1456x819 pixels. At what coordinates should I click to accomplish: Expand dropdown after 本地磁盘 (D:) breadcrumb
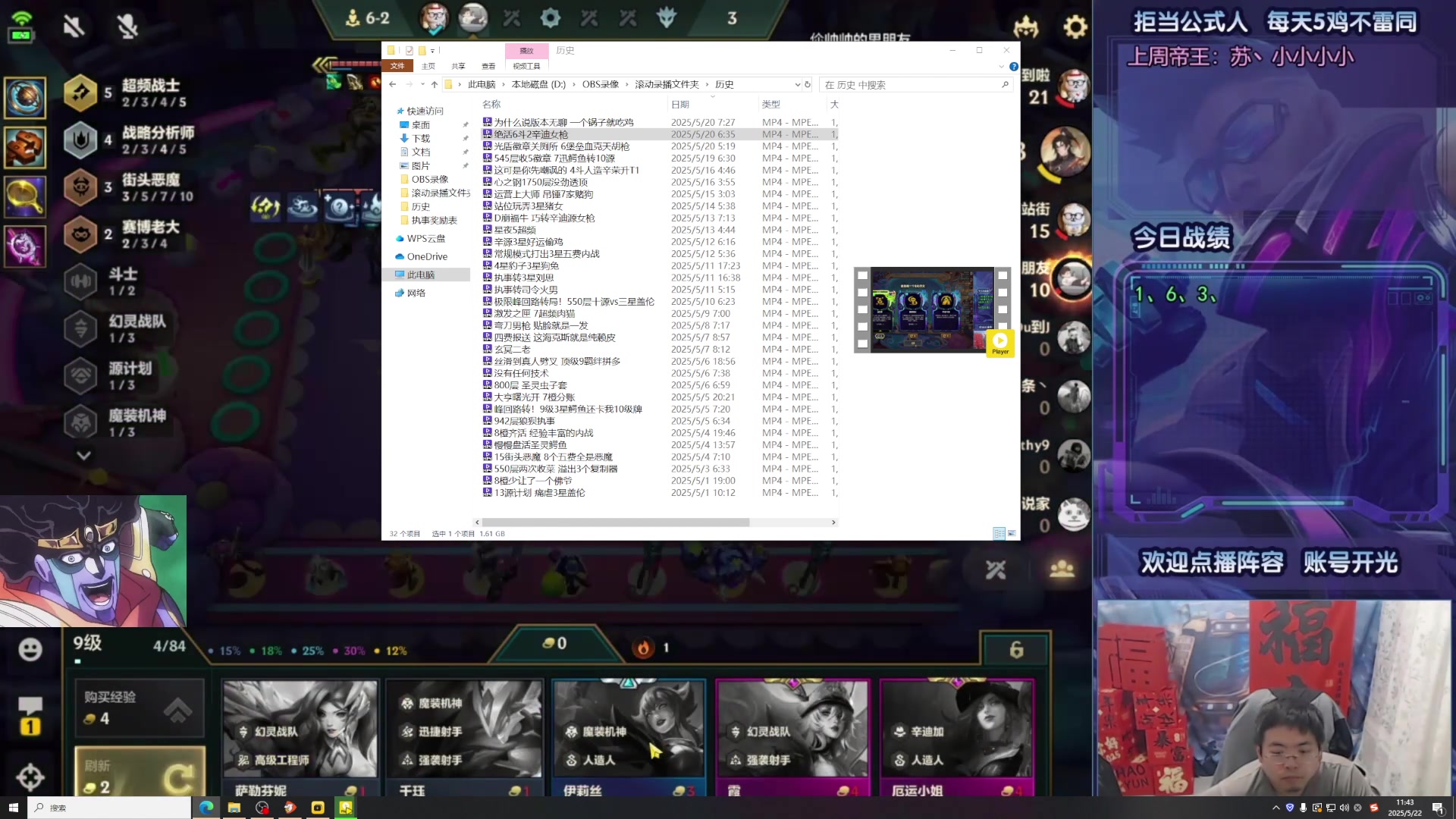(x=574, y=85)
